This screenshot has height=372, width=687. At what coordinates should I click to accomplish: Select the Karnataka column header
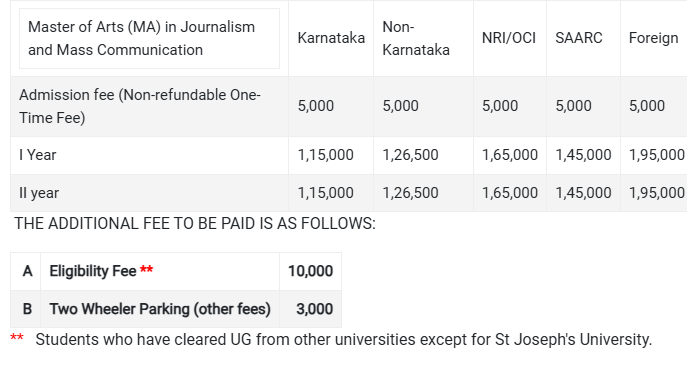pos(331,38)
